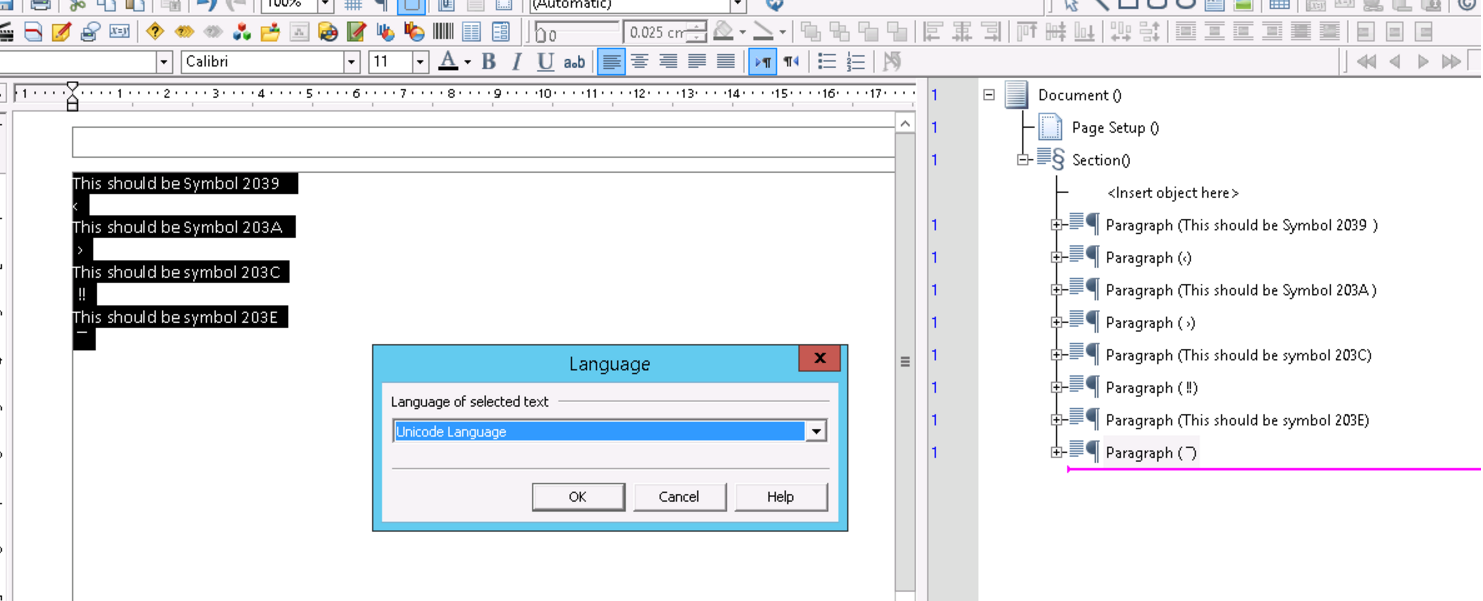The image size is (1483, 601).
Task: Open the Unicode Language dropdown
Action: click(816, 431)
